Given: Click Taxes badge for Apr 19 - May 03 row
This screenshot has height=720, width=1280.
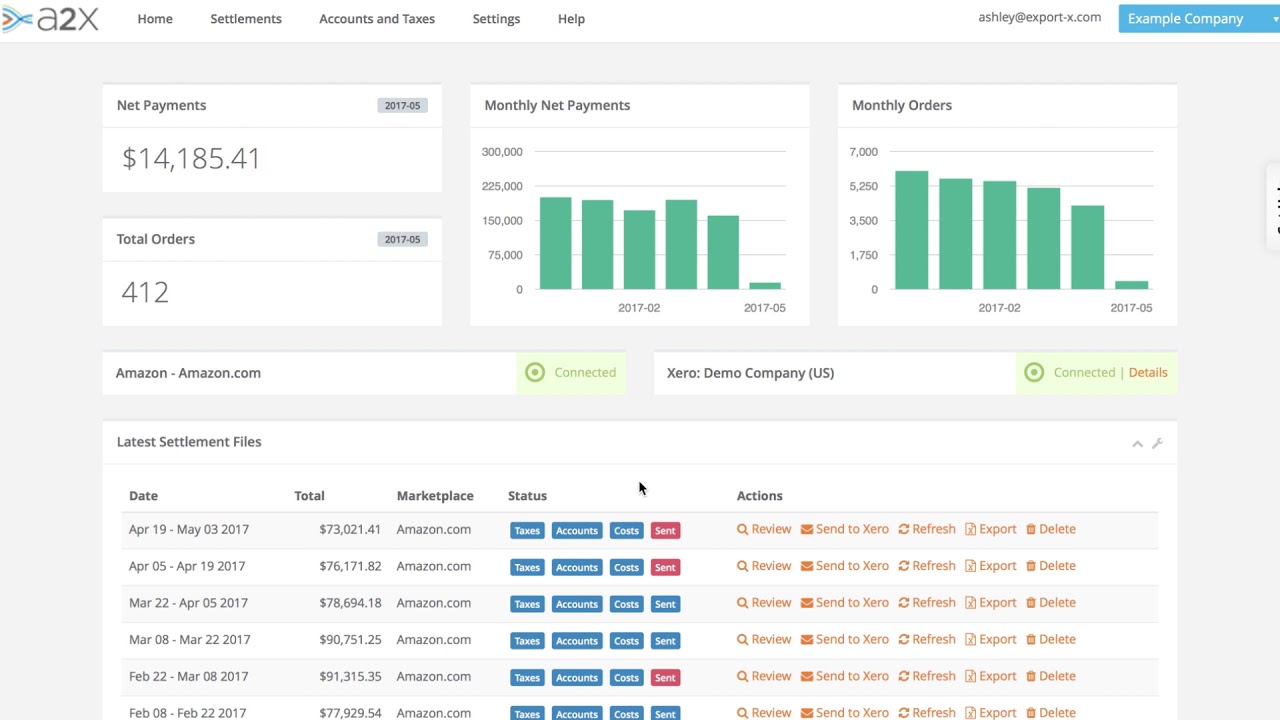Looking at the screenshot, I should (x=527, y=530).
